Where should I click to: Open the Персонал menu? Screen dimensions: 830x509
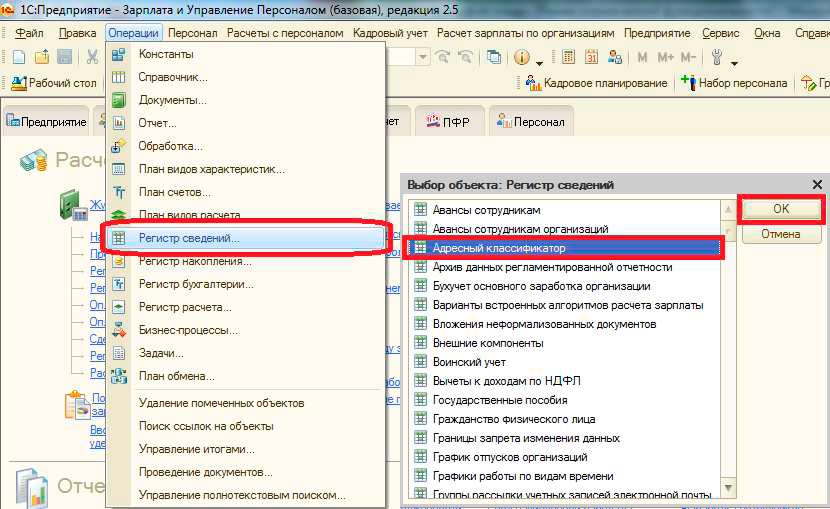tap(193, 33)
